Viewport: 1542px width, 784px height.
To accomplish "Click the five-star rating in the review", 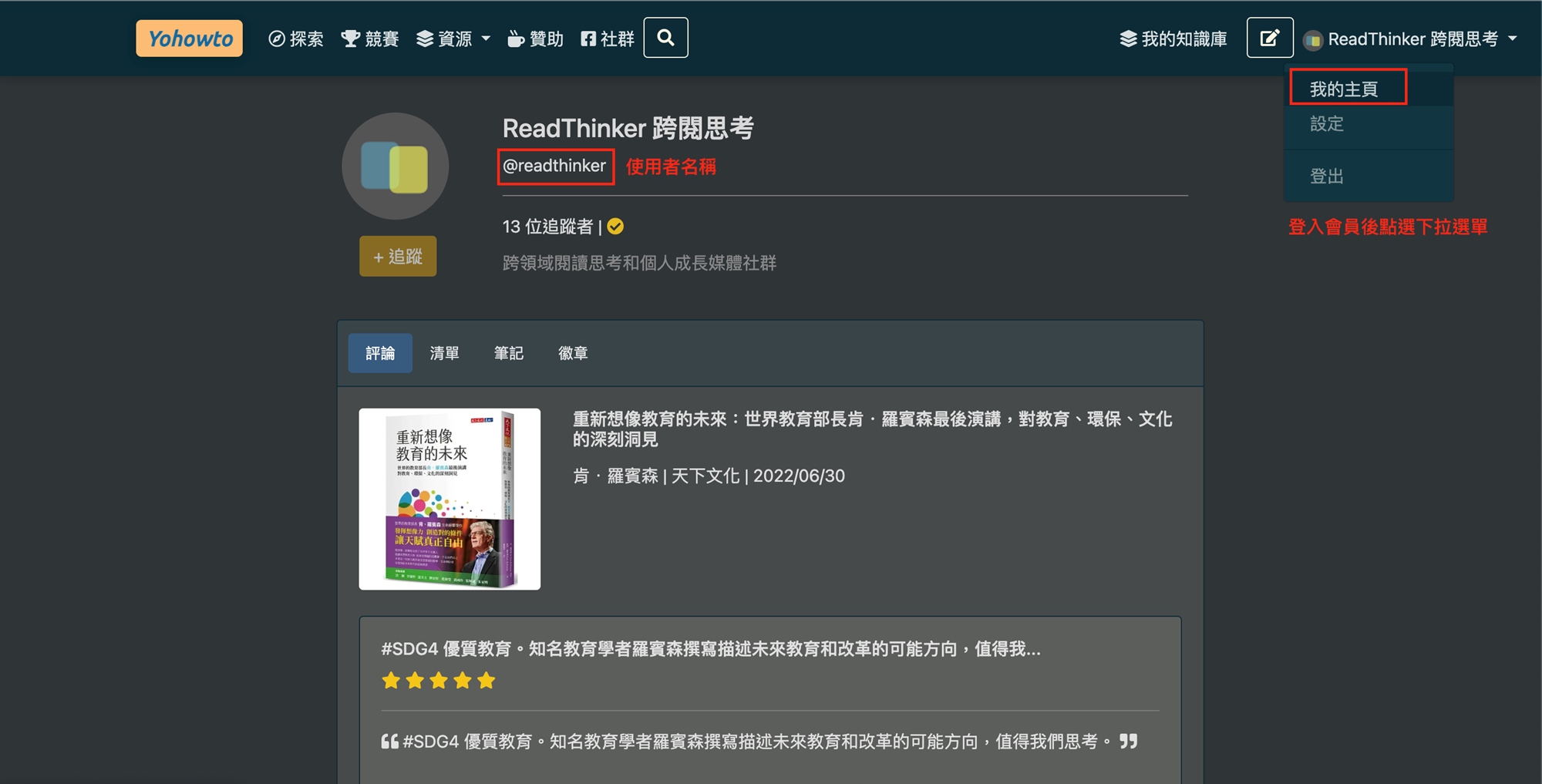I will pos(438,681).
